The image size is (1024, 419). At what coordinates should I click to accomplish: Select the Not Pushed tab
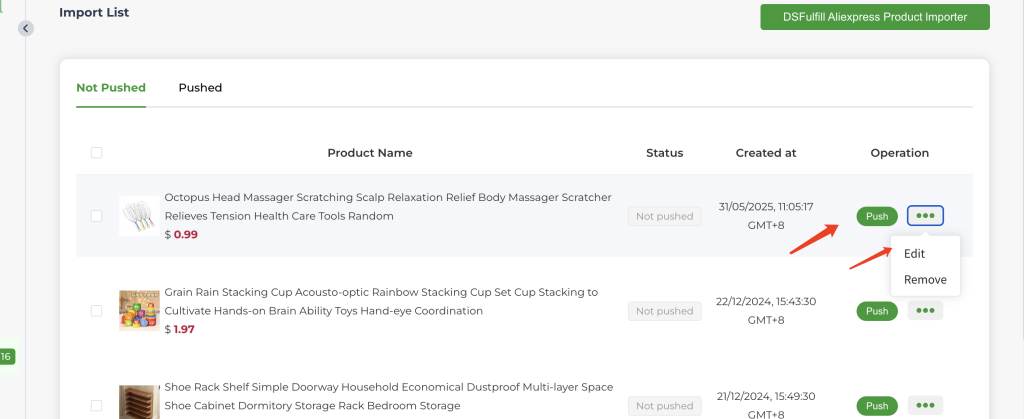point(111,88)
